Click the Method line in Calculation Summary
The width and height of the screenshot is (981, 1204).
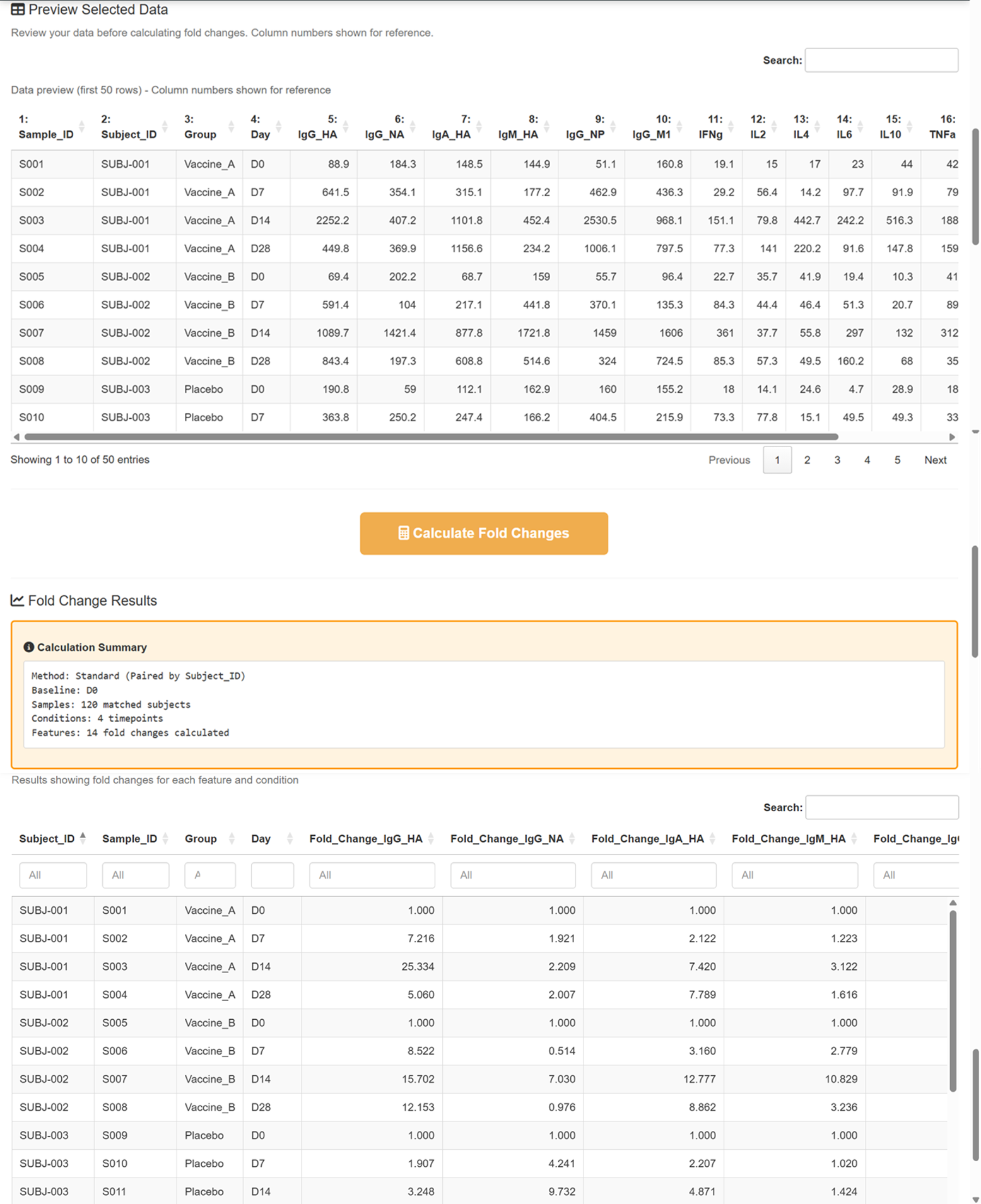tap(138, 675)
